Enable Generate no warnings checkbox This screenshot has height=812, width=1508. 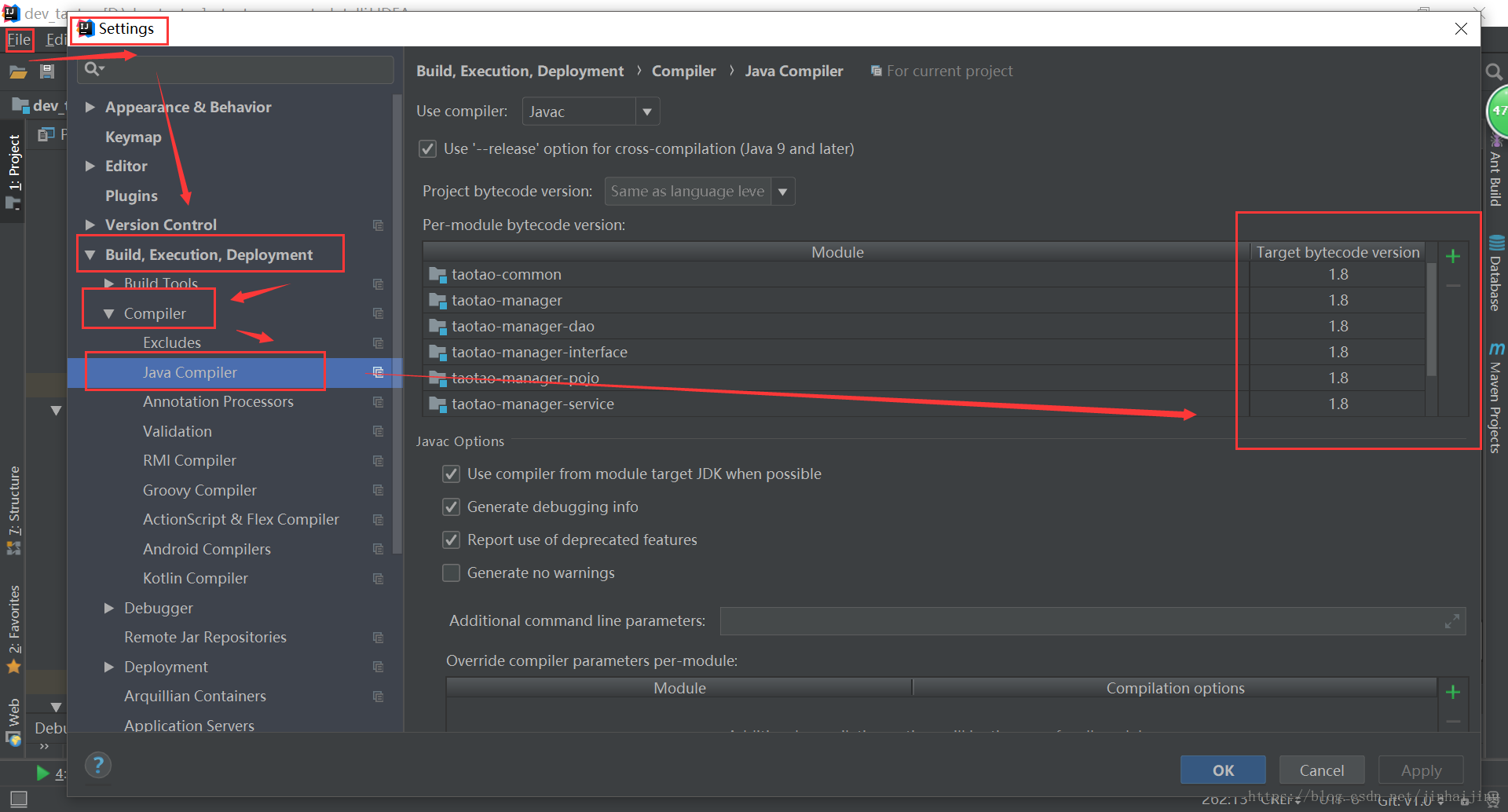click(451, 573)
